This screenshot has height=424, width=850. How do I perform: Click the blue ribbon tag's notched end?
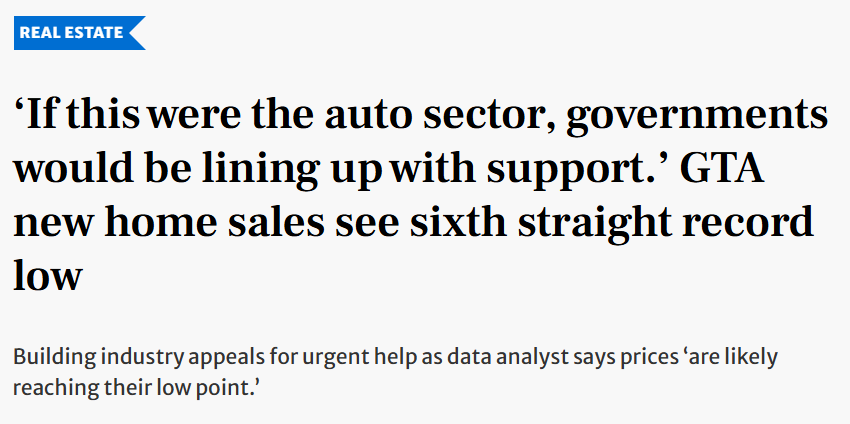pos(138,33)
